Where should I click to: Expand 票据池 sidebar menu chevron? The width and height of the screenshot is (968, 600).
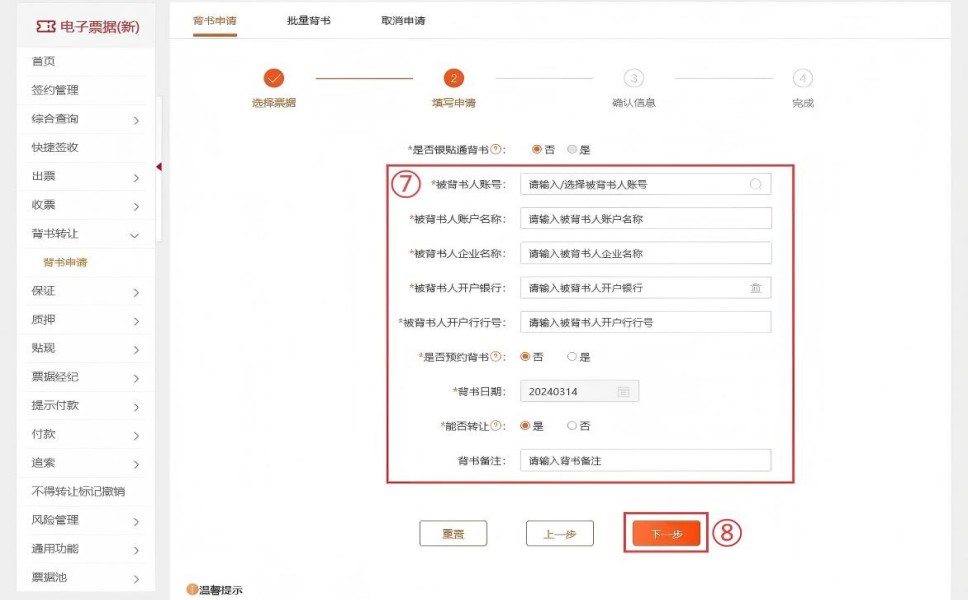point(136,579)
